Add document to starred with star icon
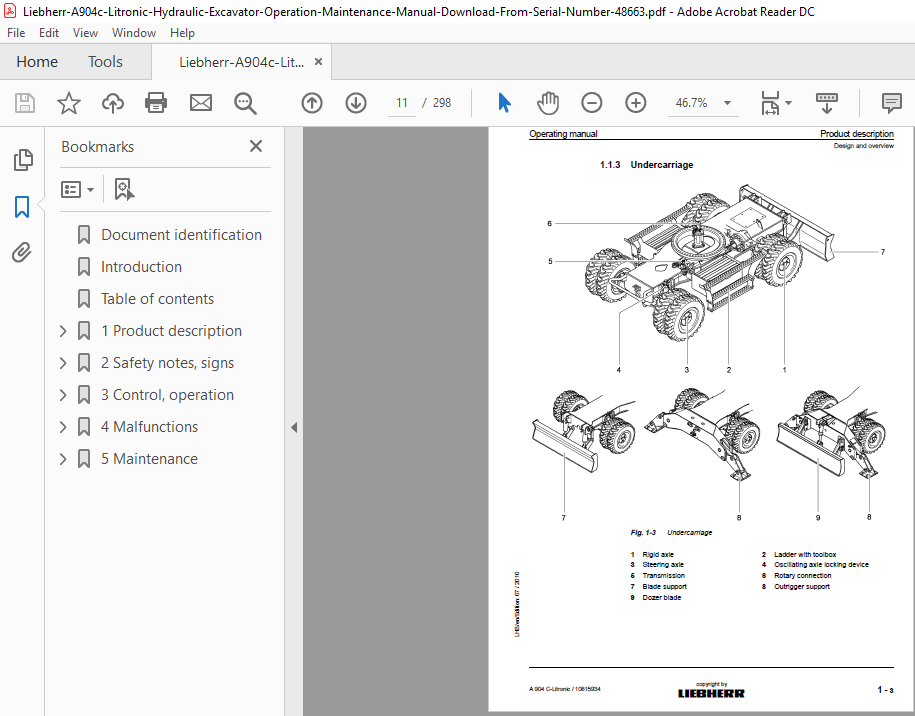The image size is (915, 716). pyautogui.click(x=69, y=103)
